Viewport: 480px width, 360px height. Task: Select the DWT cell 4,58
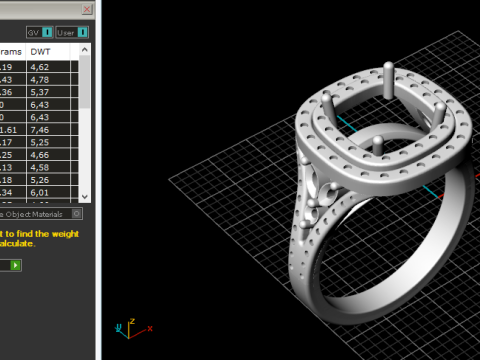pyautogui.click(x=48, y=167)
